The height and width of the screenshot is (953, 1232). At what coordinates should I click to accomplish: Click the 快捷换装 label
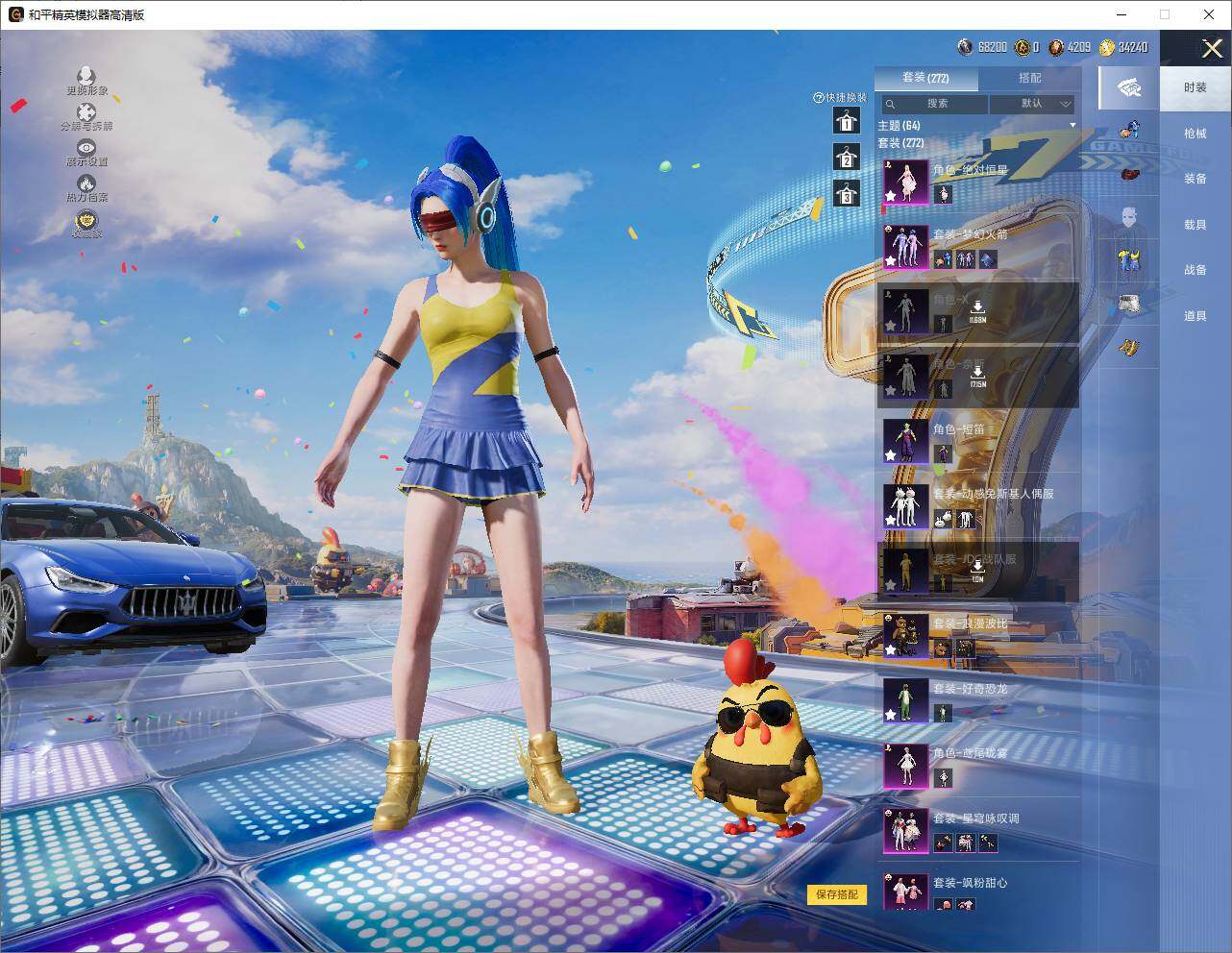coord(846,98)
